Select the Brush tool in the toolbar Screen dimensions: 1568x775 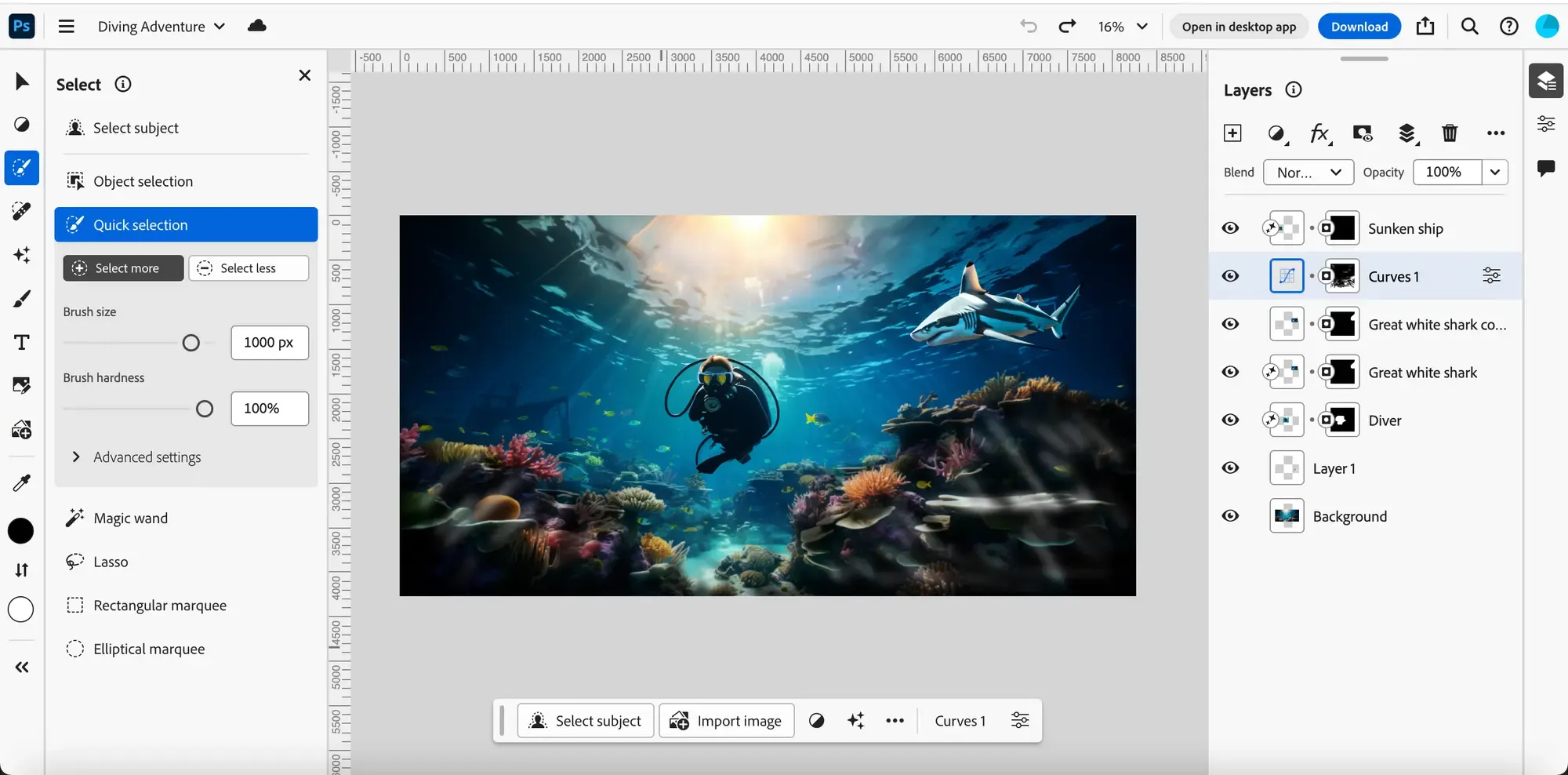(x=21, y=298)
